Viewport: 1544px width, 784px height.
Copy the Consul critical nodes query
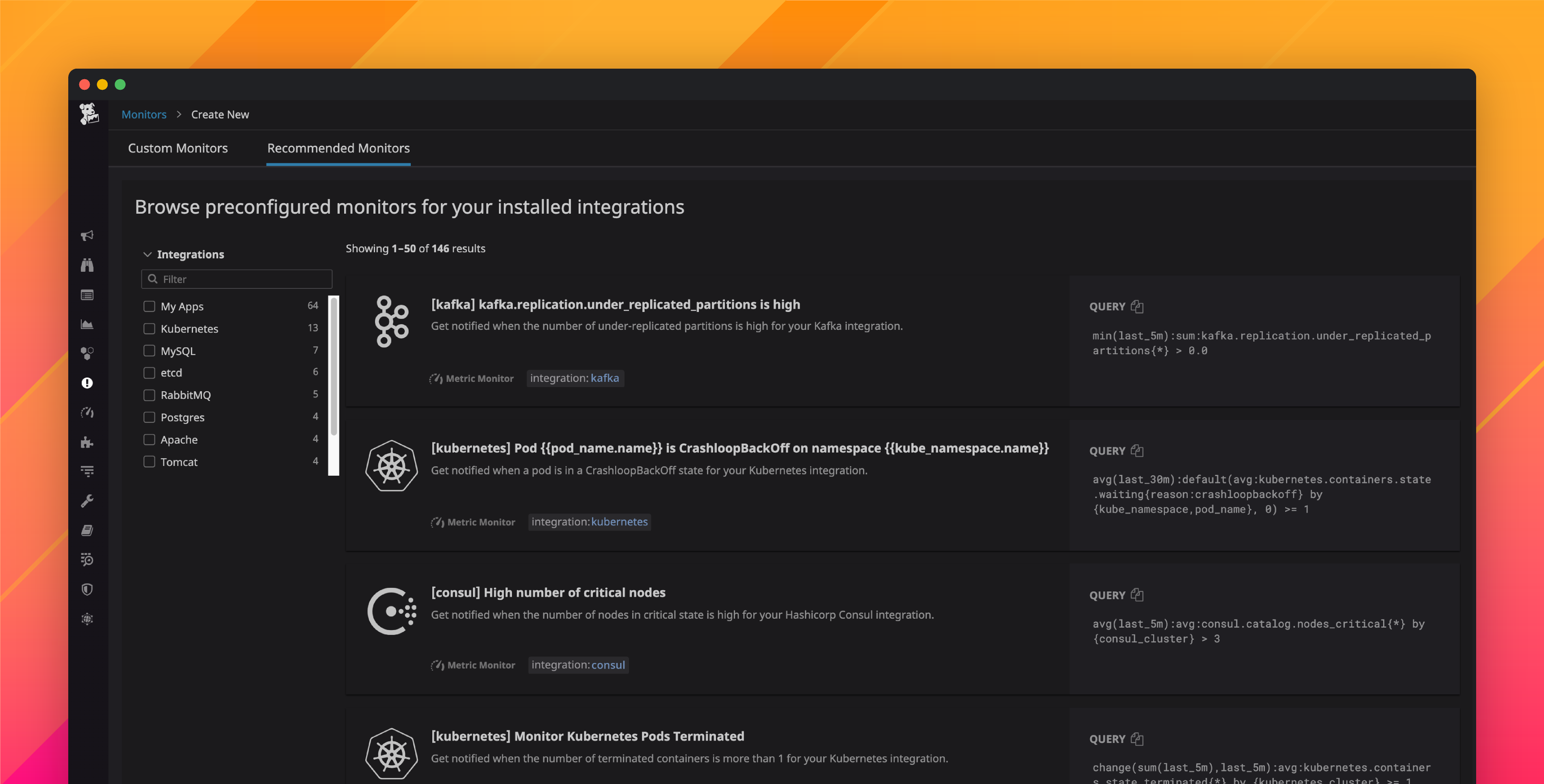coord(1138,595)
